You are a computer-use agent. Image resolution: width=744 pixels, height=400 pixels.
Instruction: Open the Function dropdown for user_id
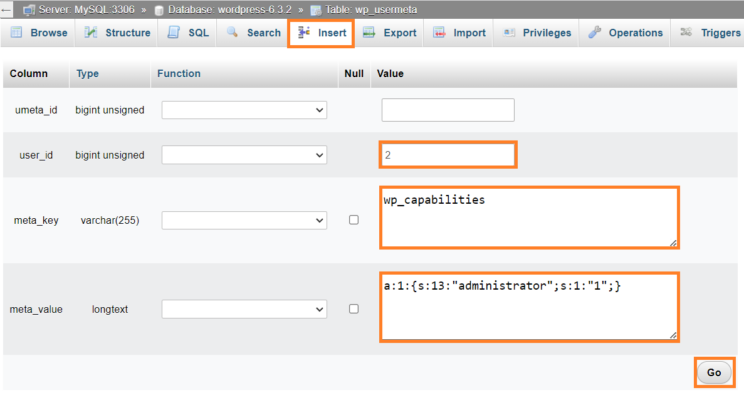pos(244,155)
